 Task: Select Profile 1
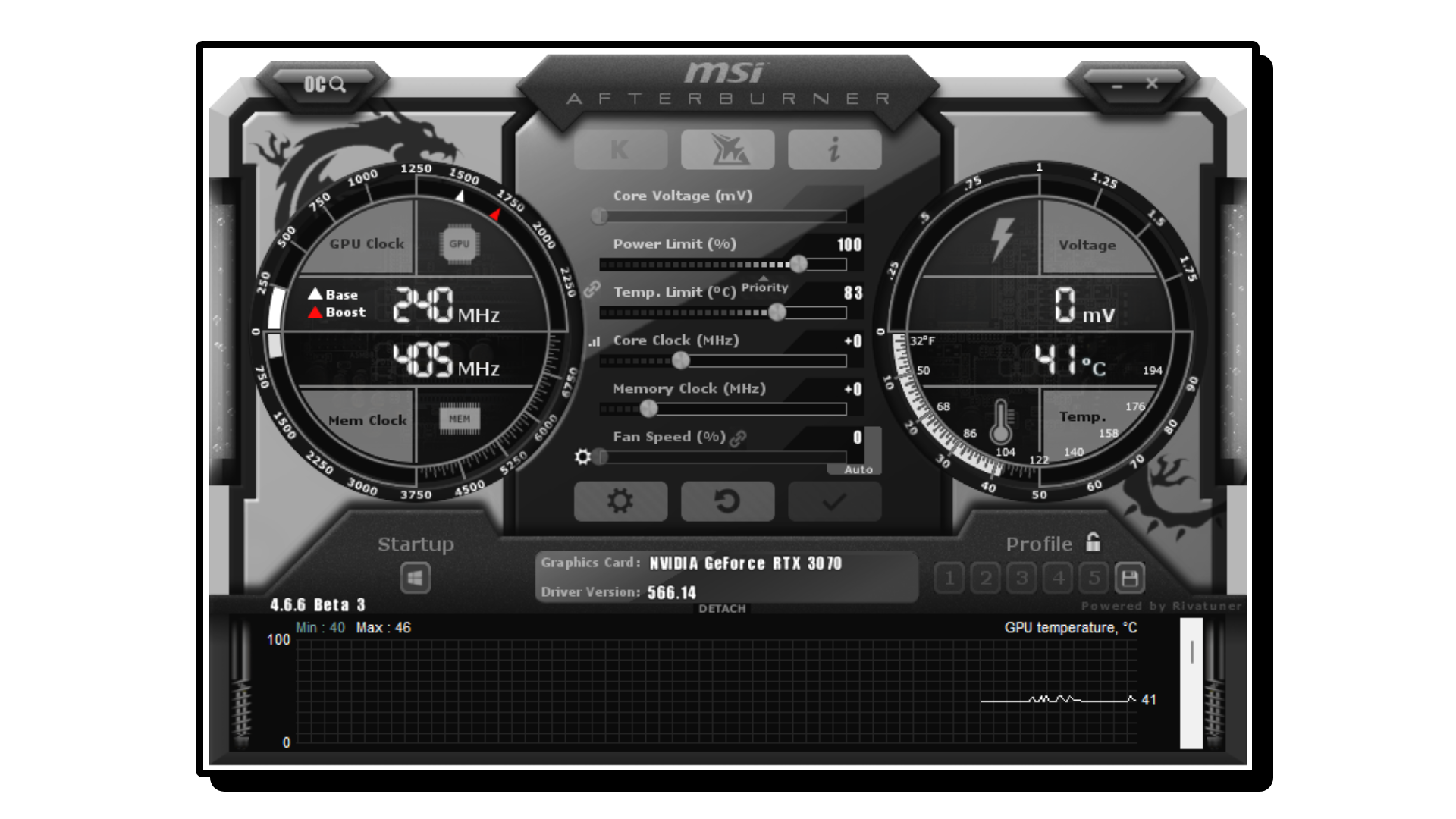949,577
